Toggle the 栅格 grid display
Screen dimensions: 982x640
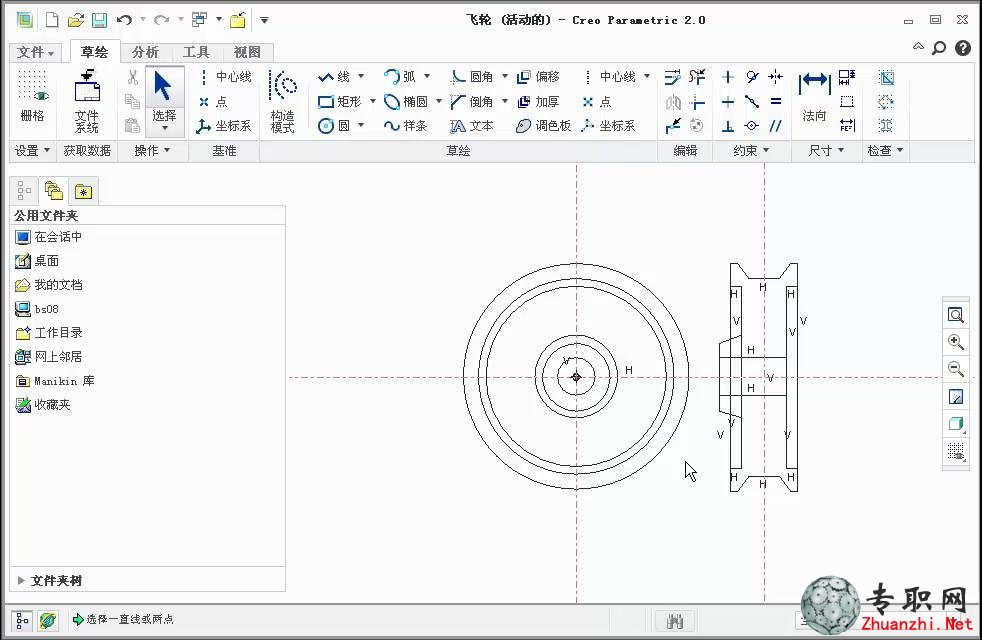[32, 97]
